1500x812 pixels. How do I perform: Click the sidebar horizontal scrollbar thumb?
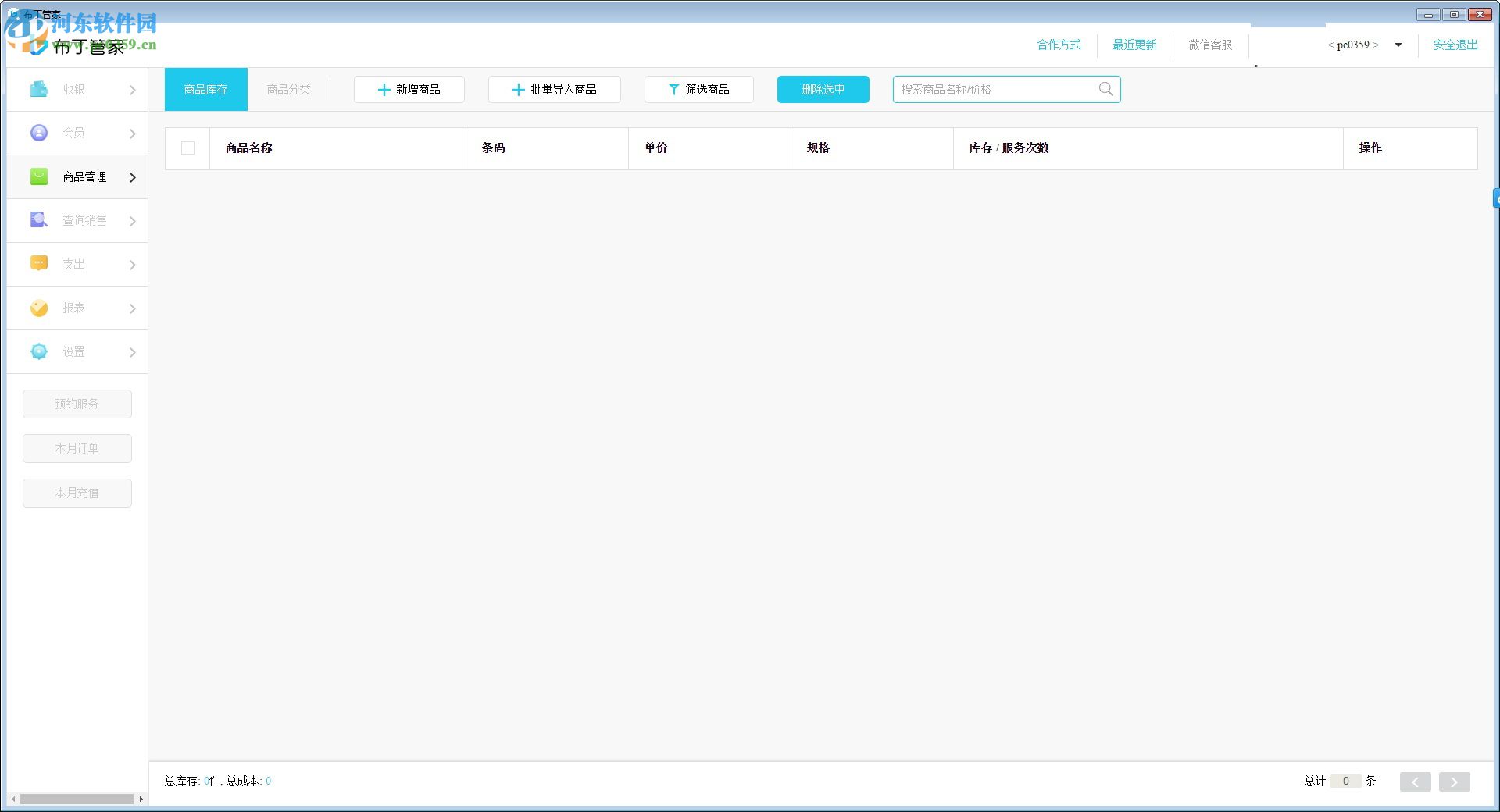[x=77, y=799]
